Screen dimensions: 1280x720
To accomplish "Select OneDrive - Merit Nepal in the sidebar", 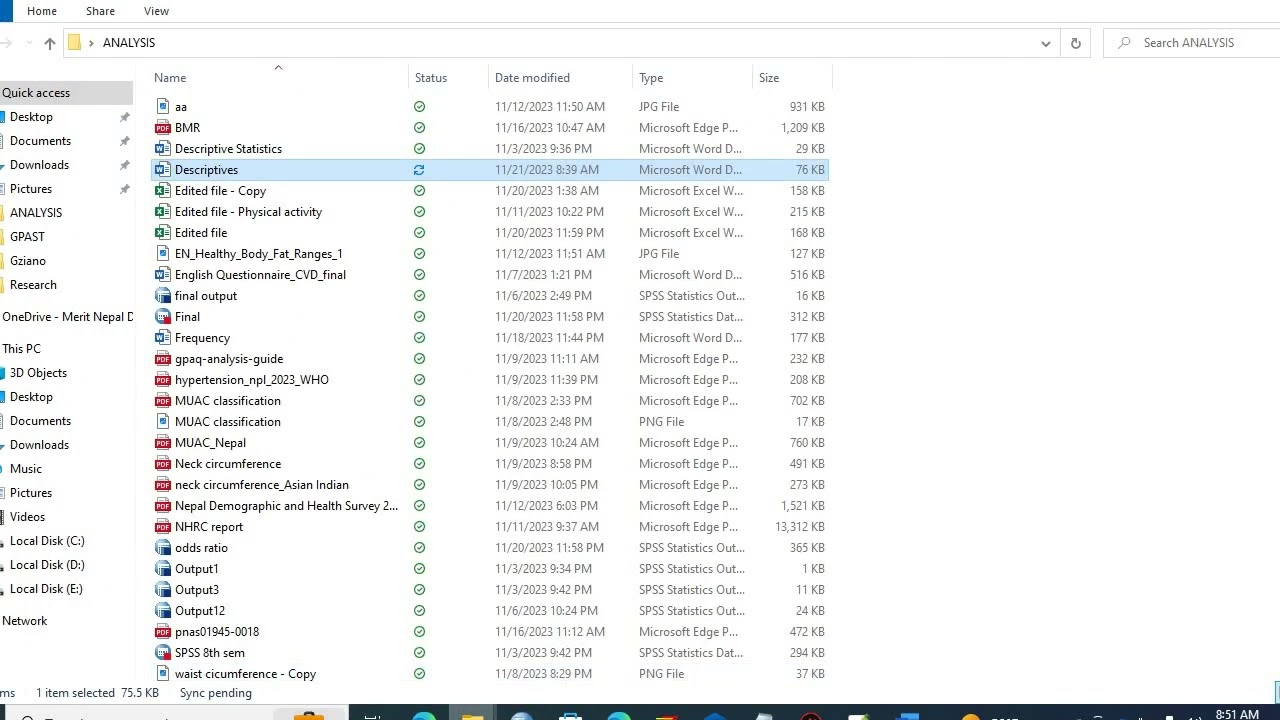I will (67, 317).
